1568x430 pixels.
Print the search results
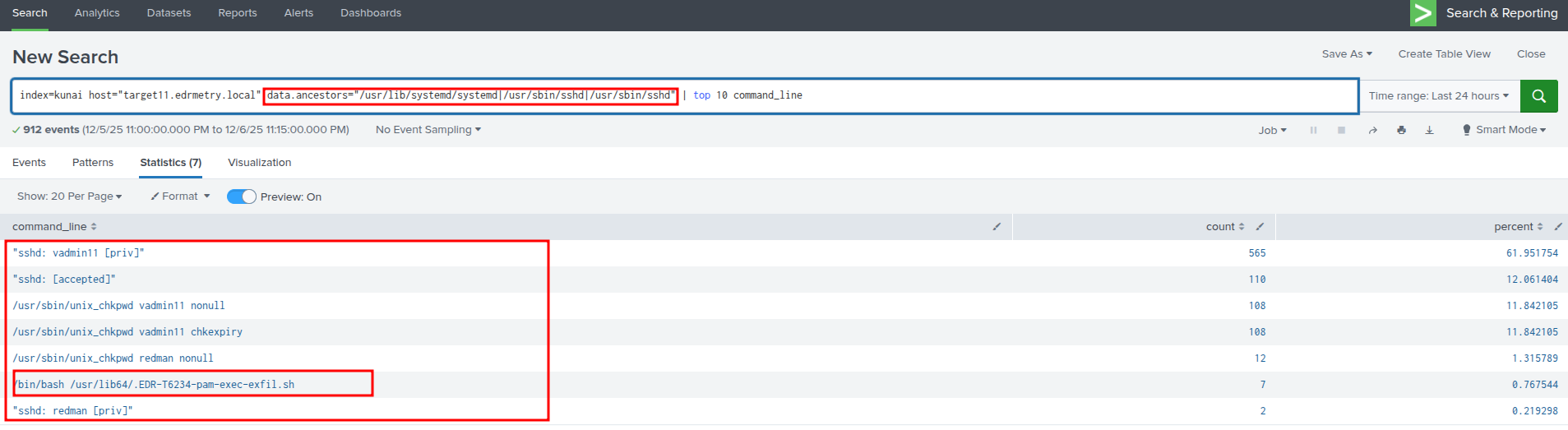(x=1401, y=130)
